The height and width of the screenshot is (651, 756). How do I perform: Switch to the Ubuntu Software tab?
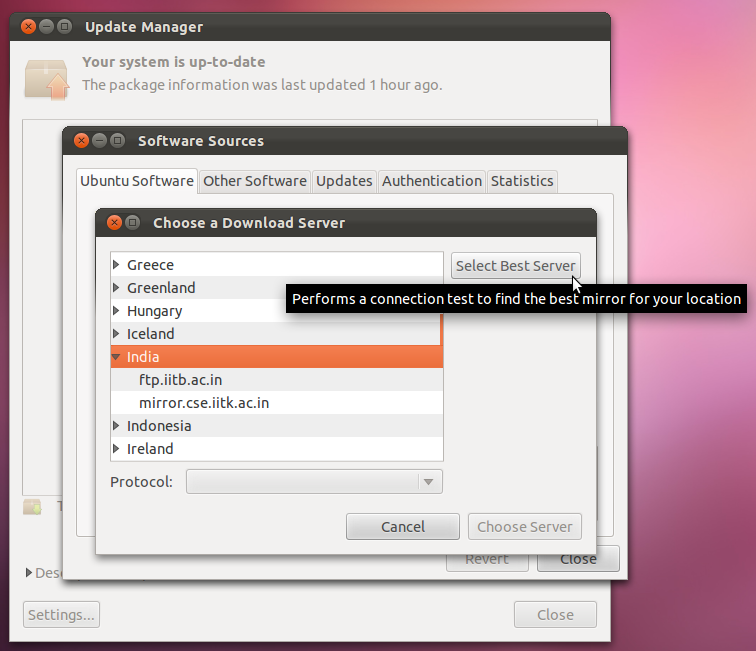point(137,181)
